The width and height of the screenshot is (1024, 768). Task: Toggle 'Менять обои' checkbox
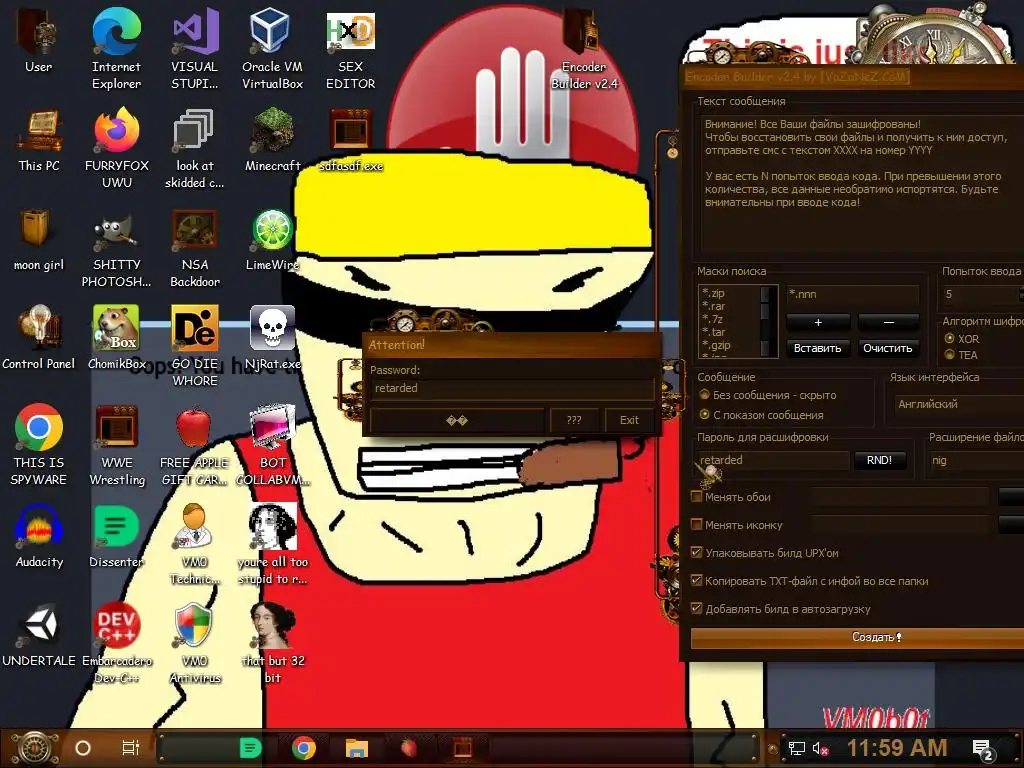(x=697, y=496)
